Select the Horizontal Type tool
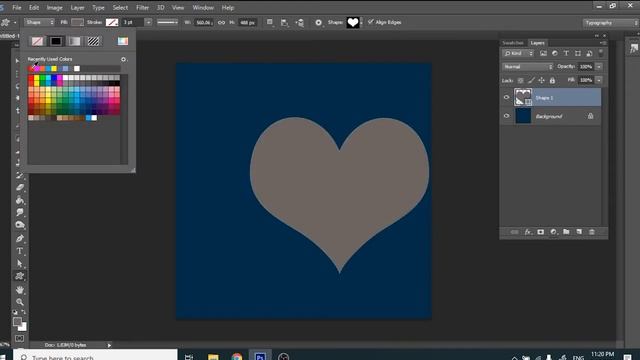 click(x=20, y=251)
